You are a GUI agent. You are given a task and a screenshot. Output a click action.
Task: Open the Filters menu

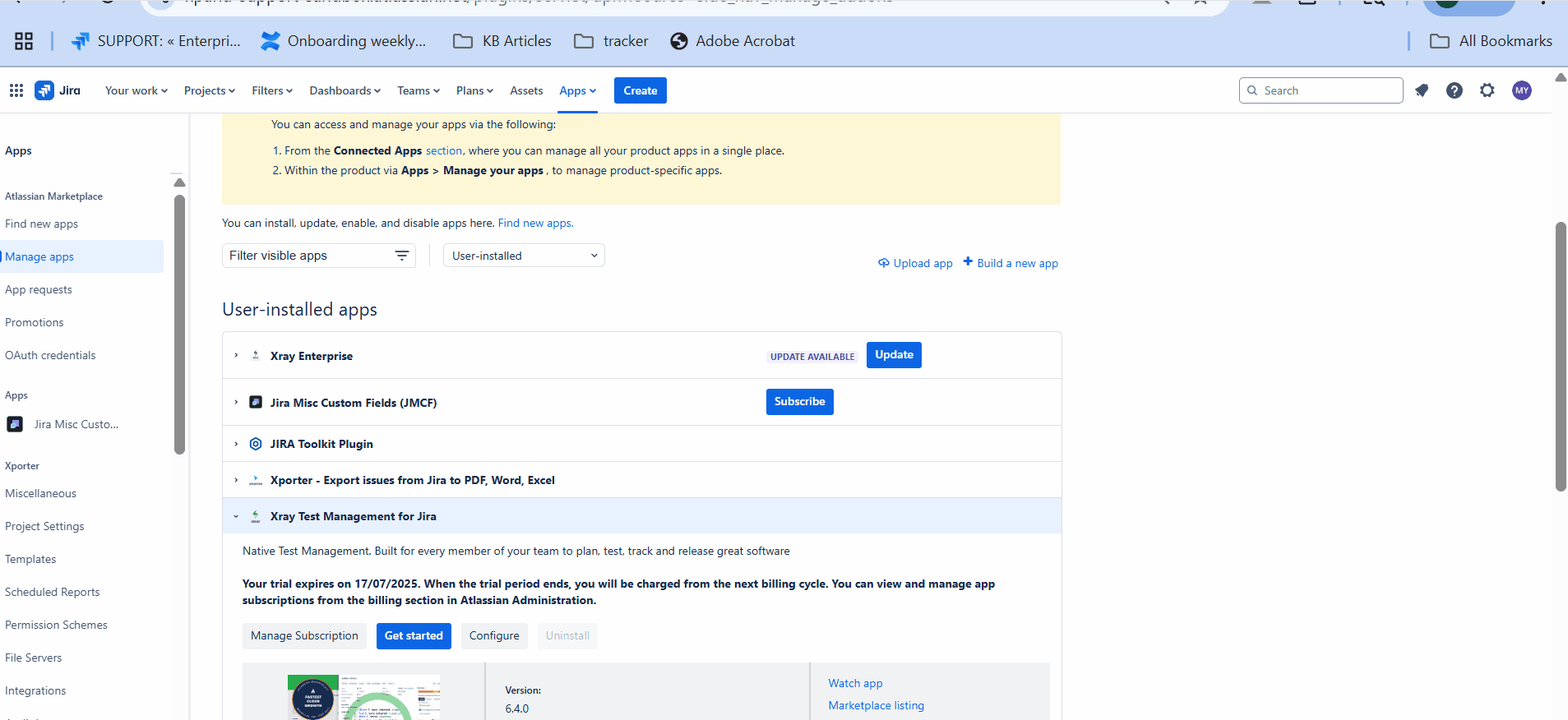(x=272, y=90)
